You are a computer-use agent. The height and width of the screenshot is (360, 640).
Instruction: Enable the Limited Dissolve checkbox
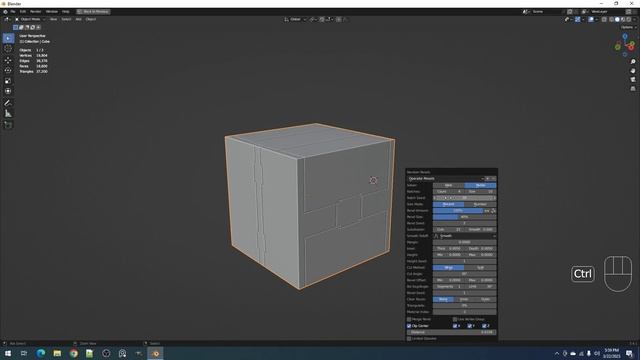point(409,339)
